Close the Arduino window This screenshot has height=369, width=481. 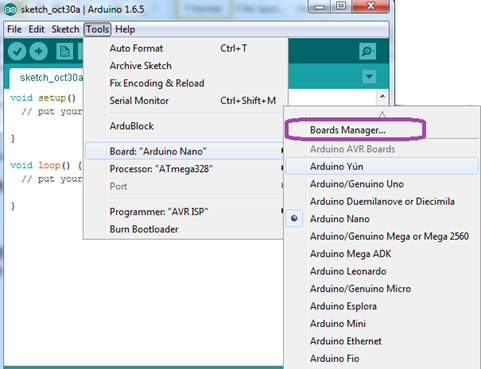click(x=370, y=7)
